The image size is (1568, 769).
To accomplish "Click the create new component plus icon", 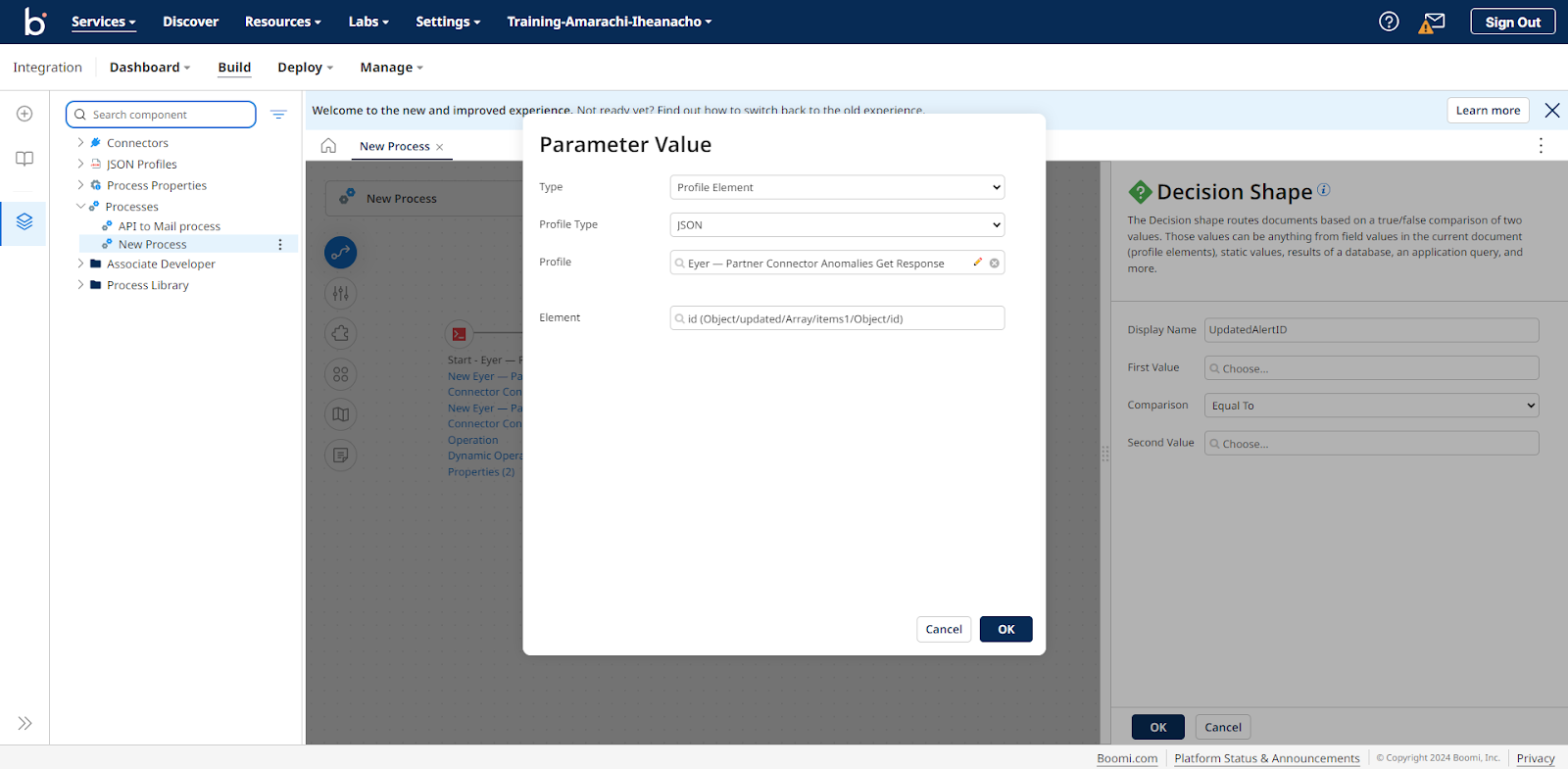I will [x=24, y=114].
